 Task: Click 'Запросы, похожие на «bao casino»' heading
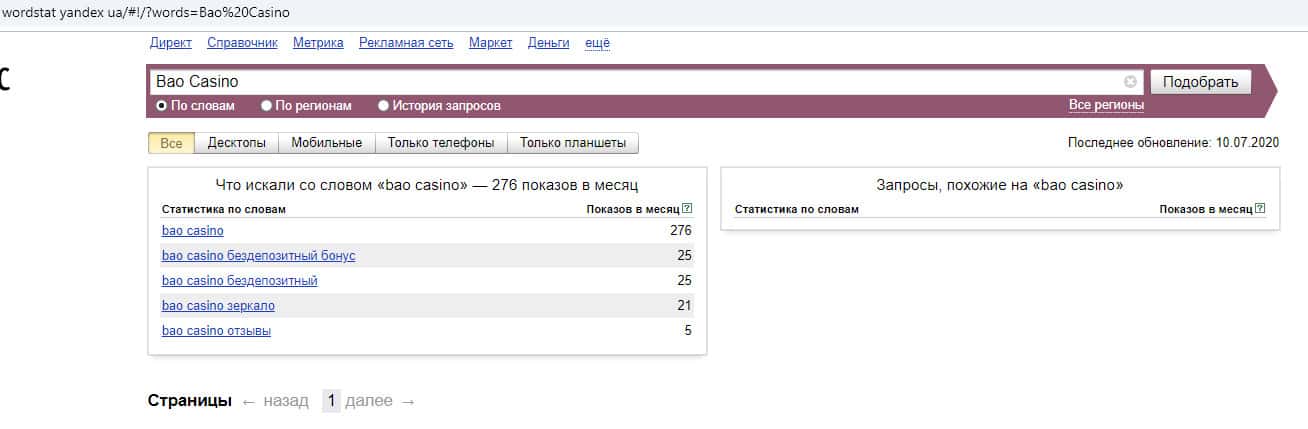(x=999, y=185)
